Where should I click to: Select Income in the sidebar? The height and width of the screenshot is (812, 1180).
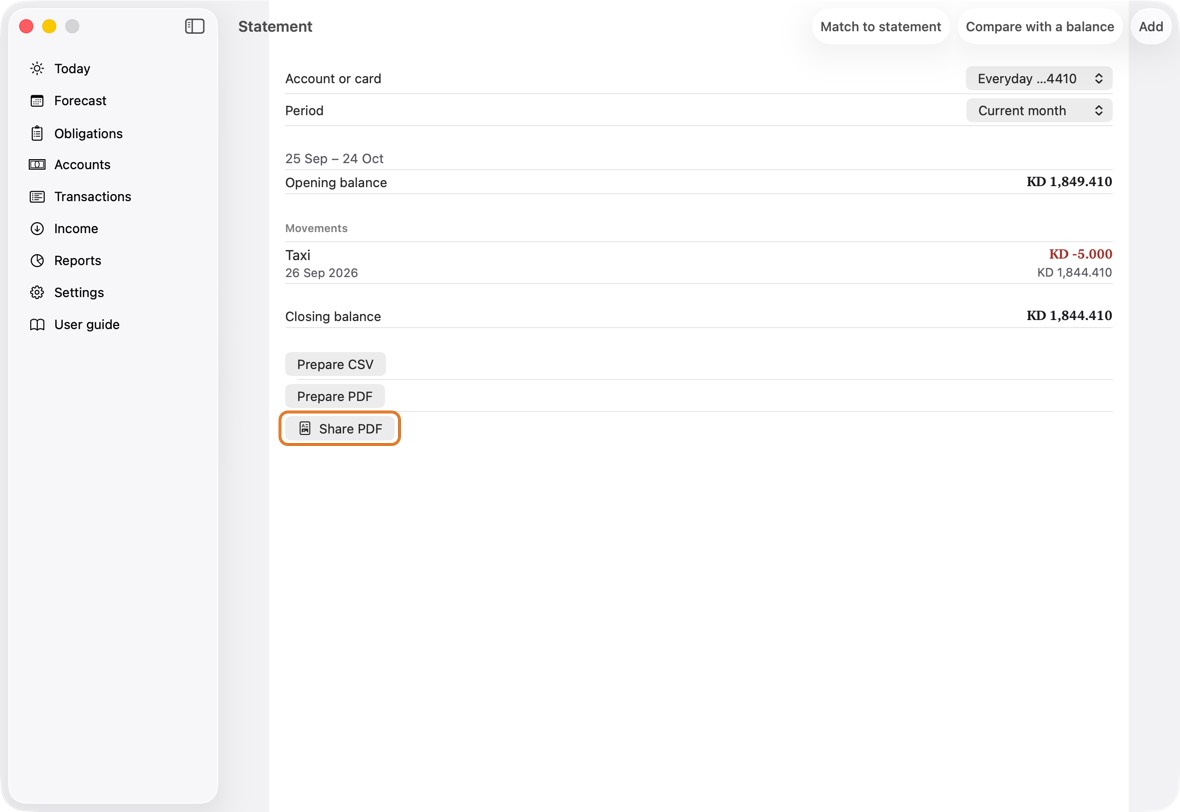click(x=76, y=229)
